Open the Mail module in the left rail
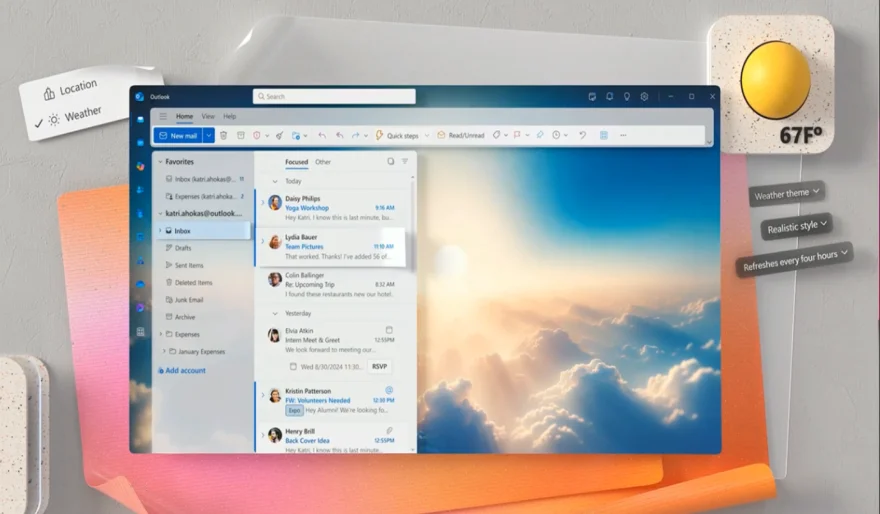Viewport: 880px width, 514px height. 140,120
